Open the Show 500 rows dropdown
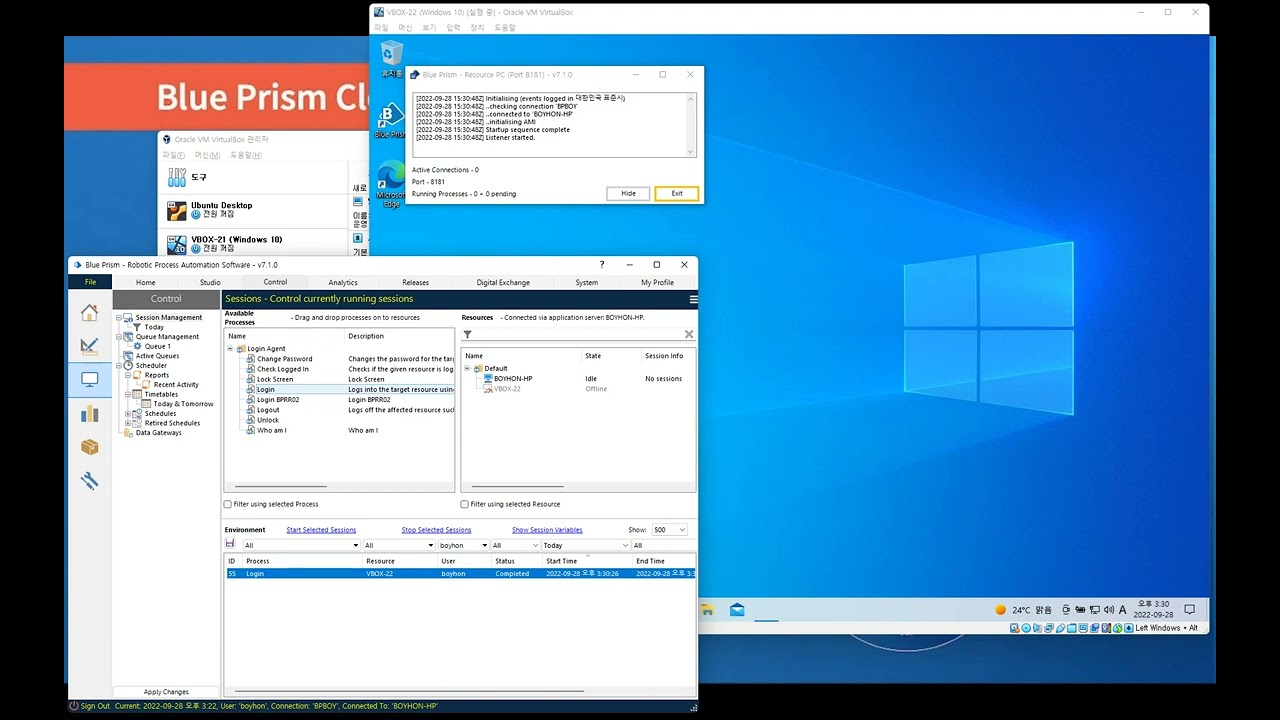This screenshot has width=1280, height=720. tap(670, 530)
